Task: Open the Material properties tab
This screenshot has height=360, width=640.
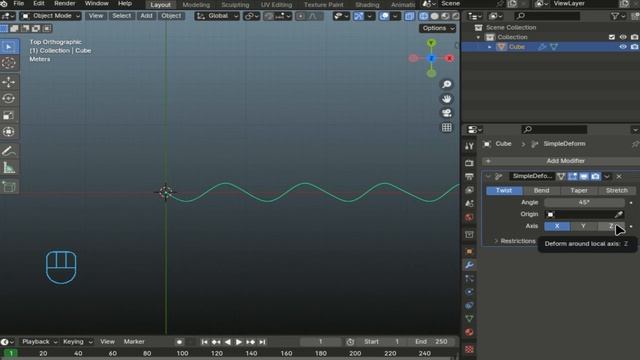Action: coord(469,332)
